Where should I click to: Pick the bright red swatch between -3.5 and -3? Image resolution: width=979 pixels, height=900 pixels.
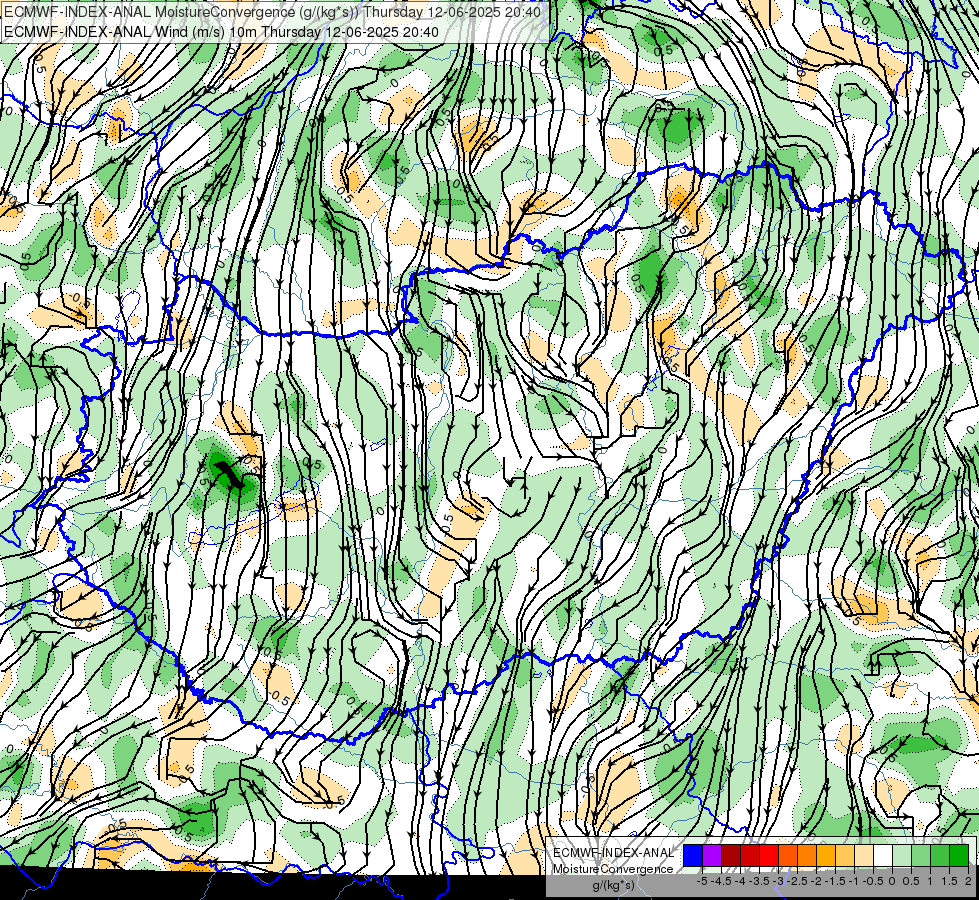pos(769,856)
